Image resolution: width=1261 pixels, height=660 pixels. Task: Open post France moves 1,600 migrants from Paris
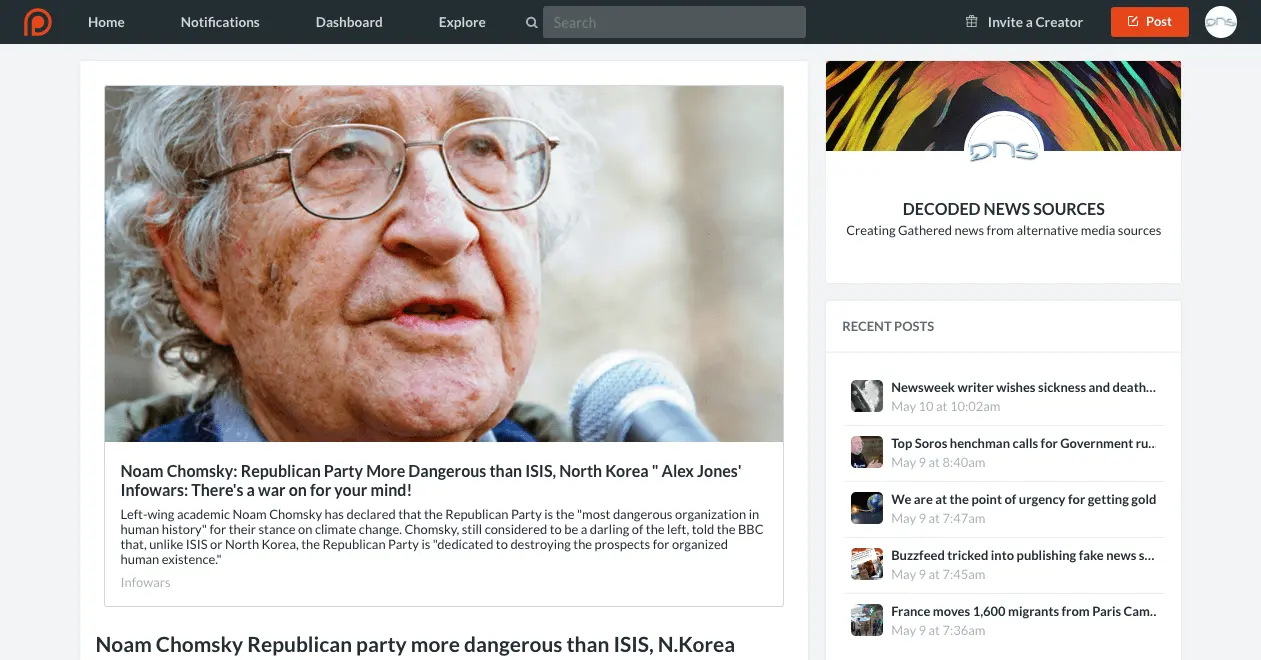(x=1024, y=611)
